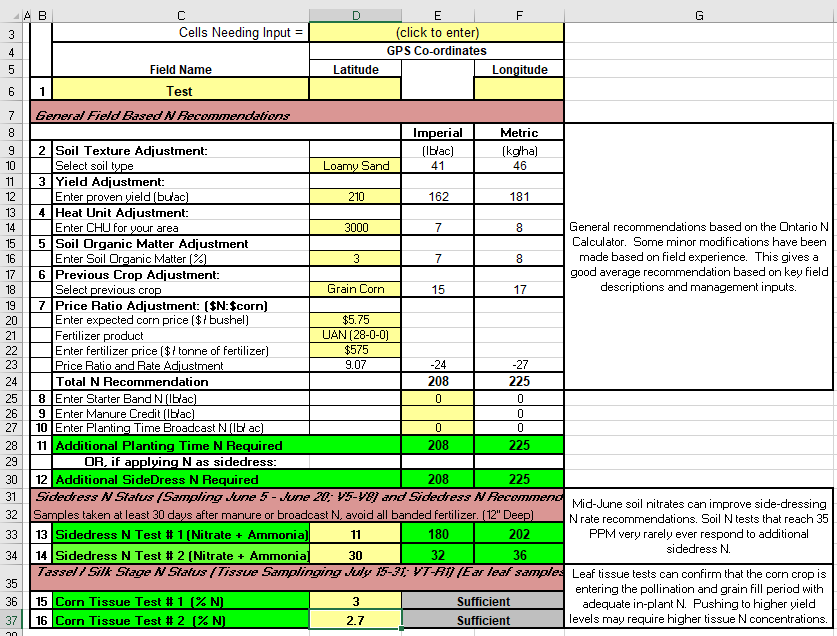Click 'OR, if applying N as sidedress:' text
Image resolution: width=837 pixels, height=636 pixels.
click(x=180, y=461)
